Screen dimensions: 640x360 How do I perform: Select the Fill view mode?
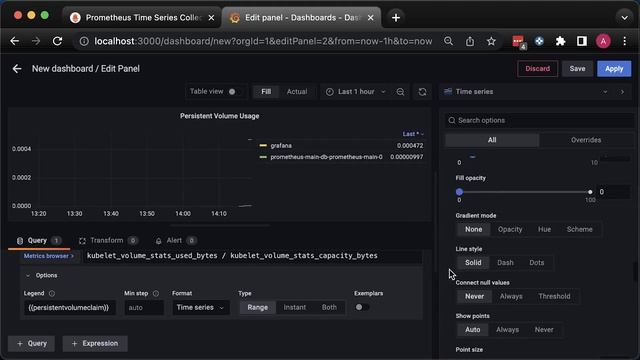[x=266, y=91]
